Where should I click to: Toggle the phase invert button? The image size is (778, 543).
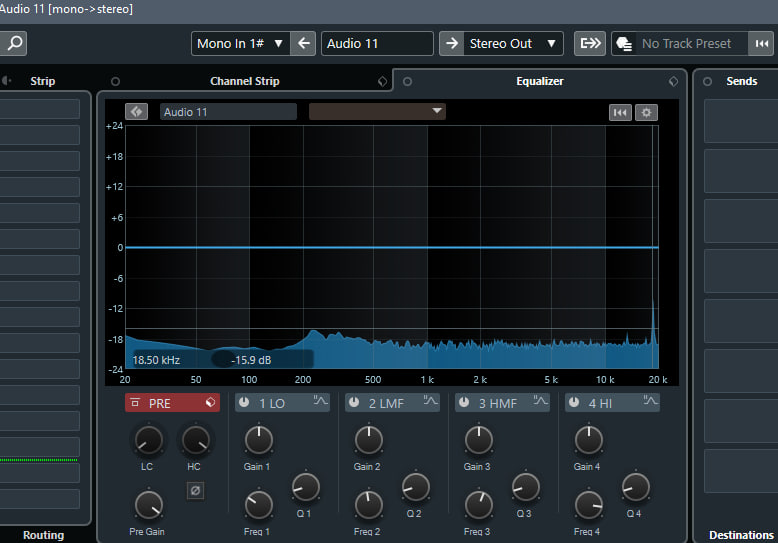[x=195, y=491]
